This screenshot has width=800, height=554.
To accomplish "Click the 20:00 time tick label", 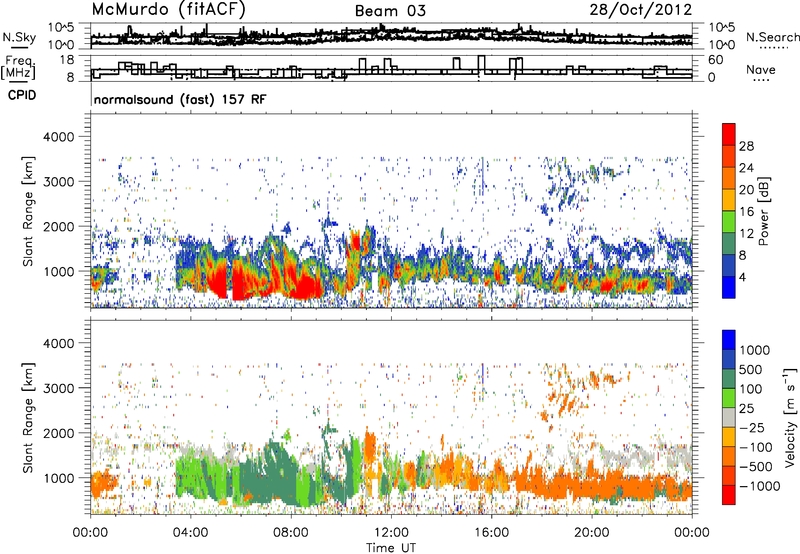I will (591, 533).
